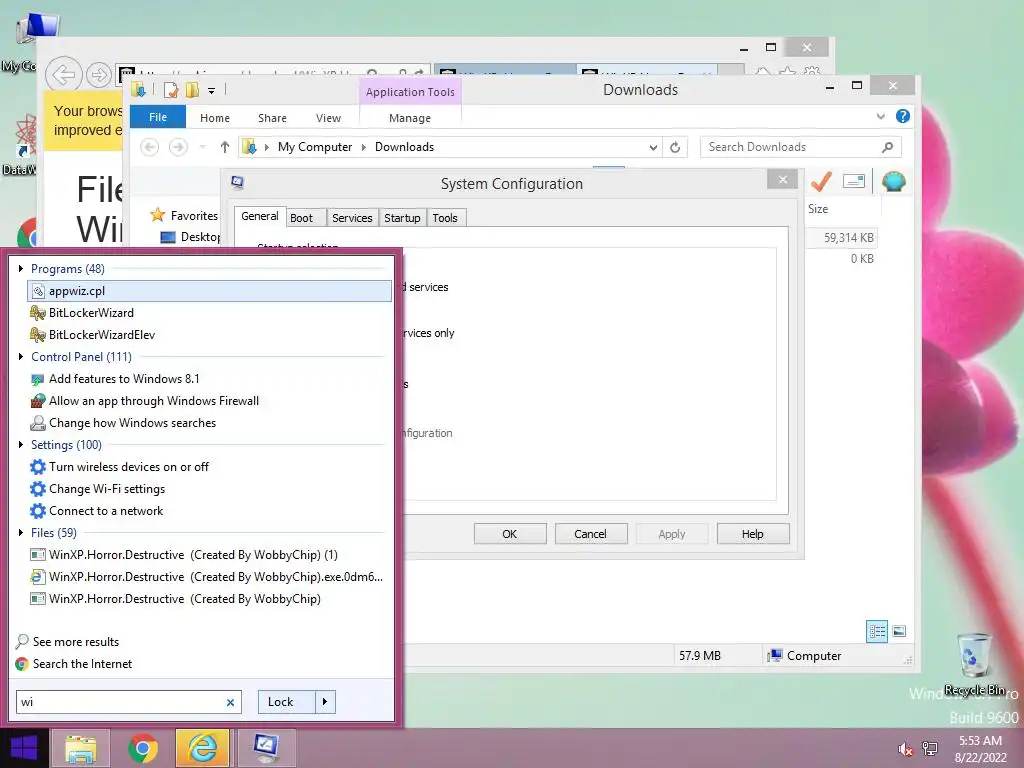Click My Computer in address path
The height and width of the screenshot is (768, 1024).
315,147
